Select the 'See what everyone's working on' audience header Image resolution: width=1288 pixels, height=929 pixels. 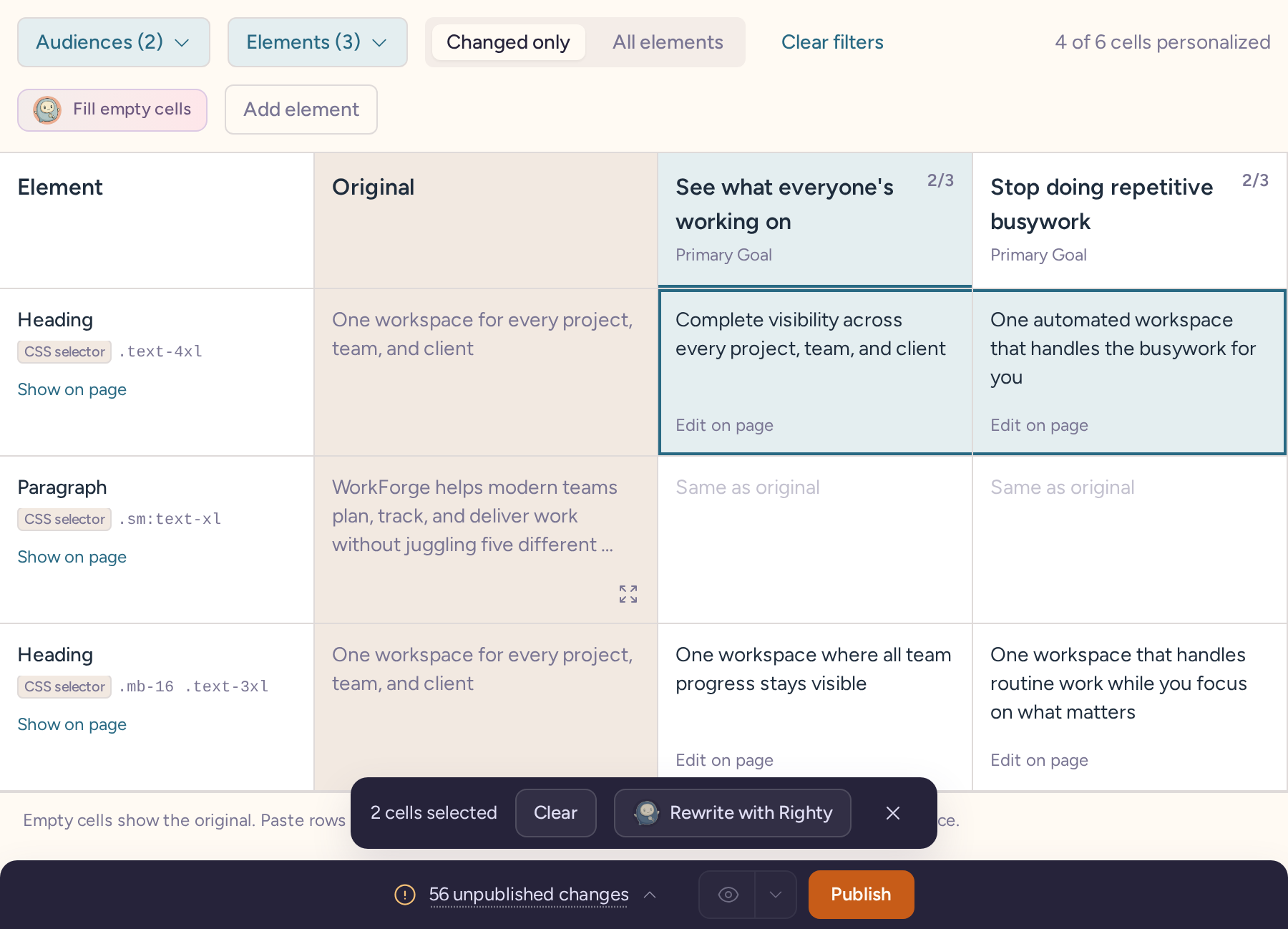click(x=815, y=220)
